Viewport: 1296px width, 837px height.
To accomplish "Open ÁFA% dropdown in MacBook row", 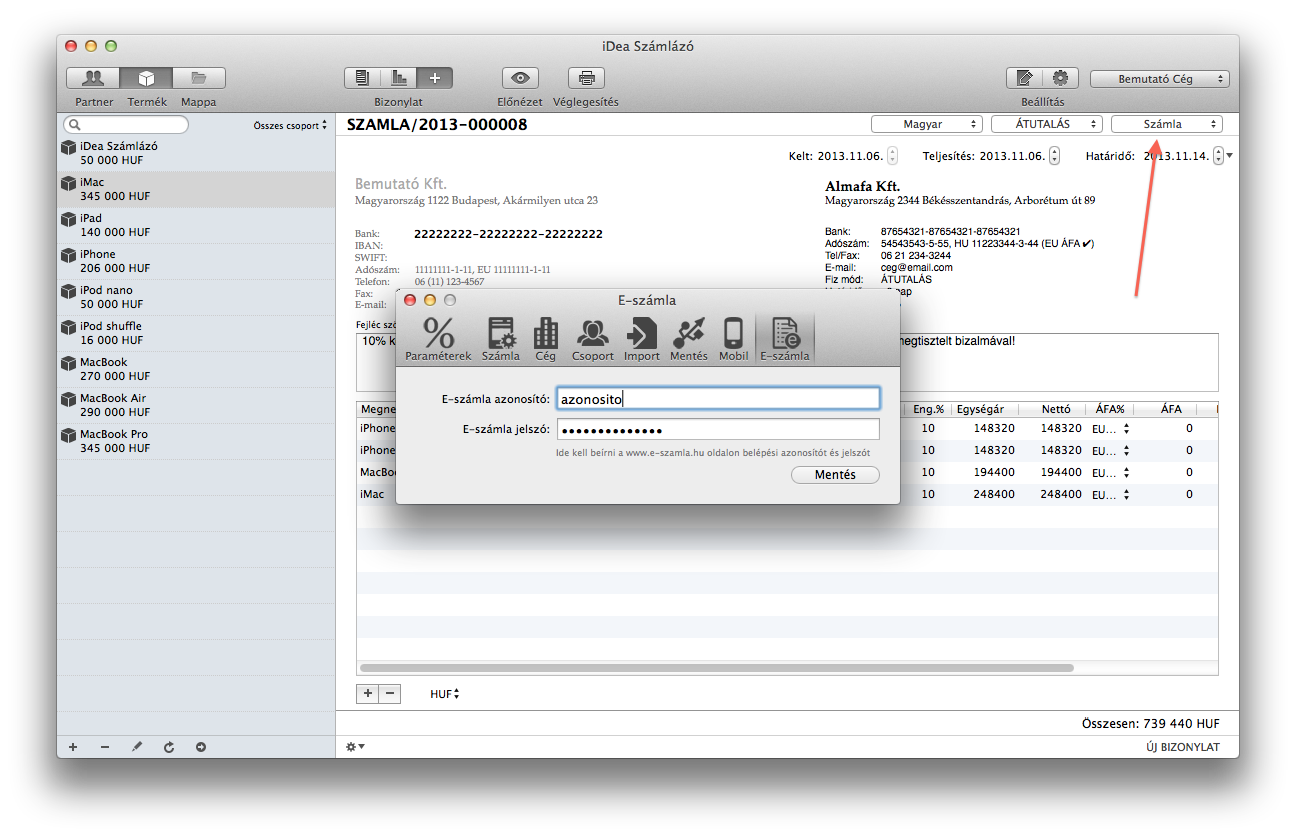I will pos(1109,472).
